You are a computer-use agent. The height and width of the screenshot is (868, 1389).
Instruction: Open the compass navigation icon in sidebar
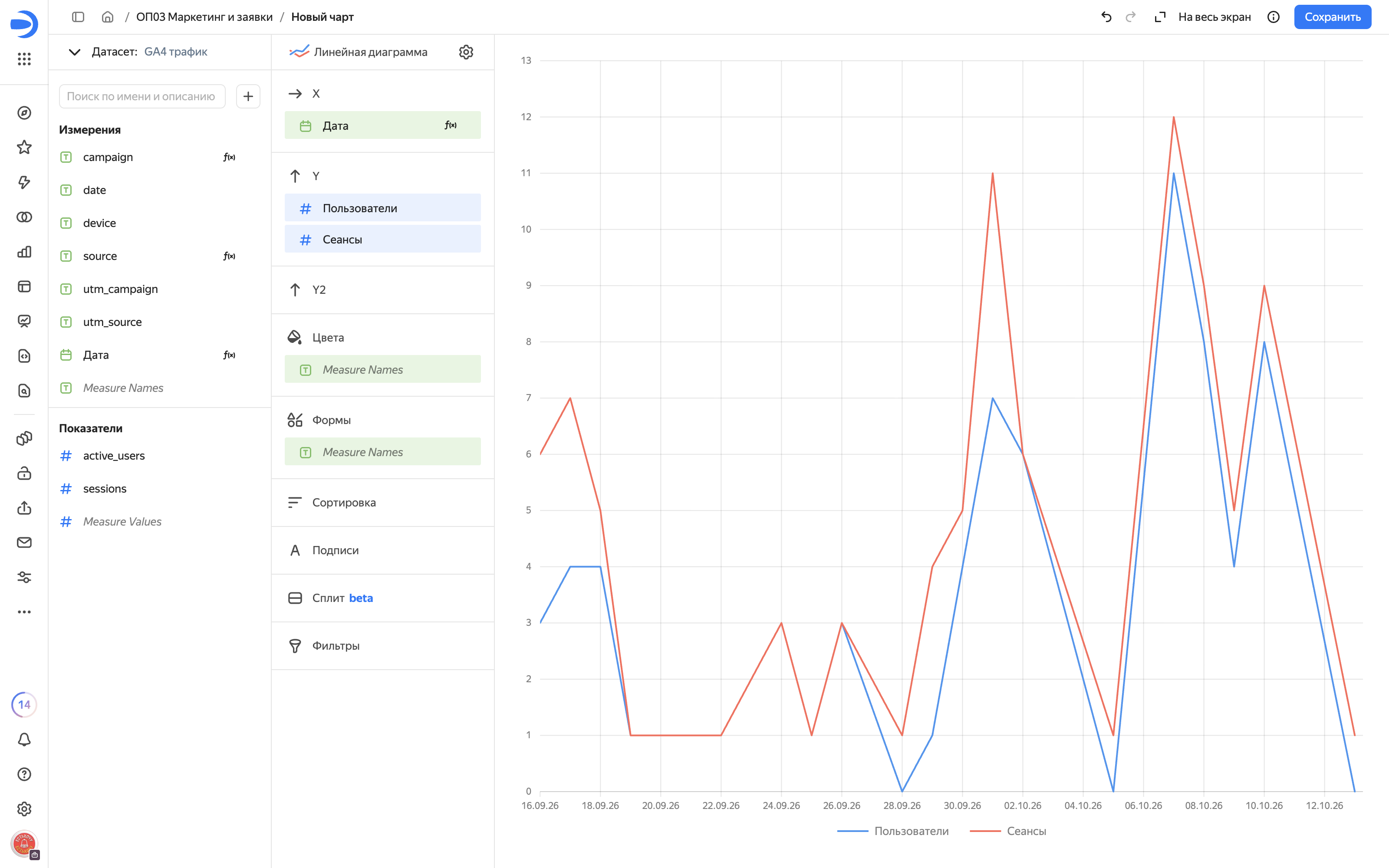tap(24, 113)
